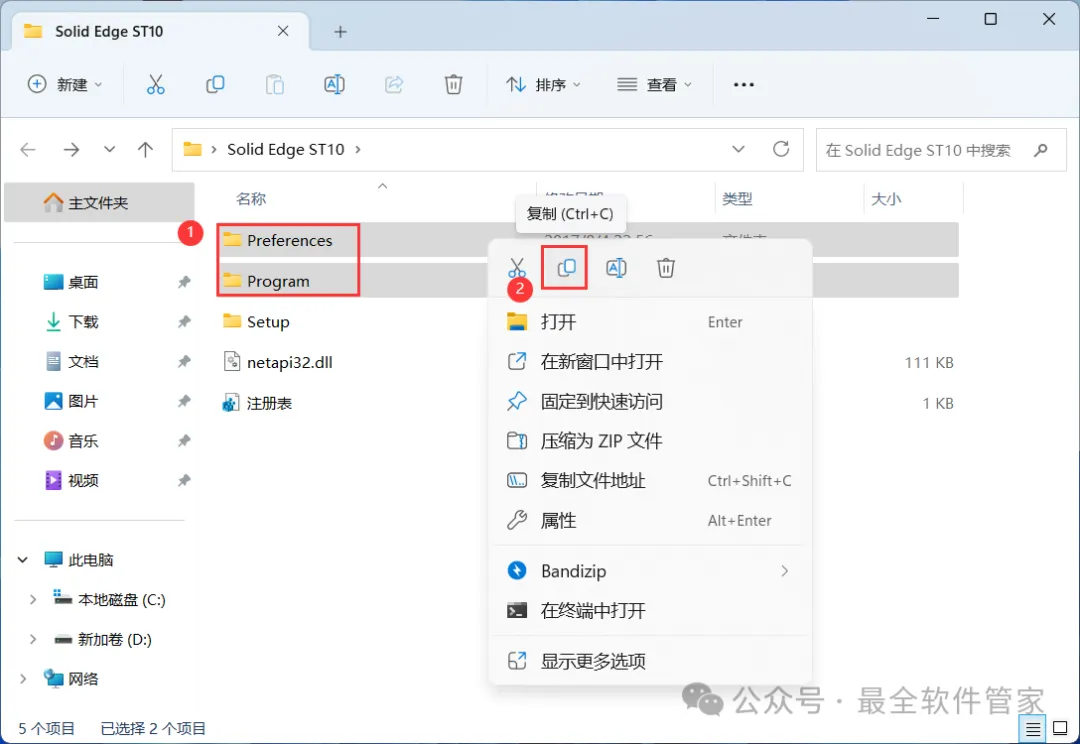
Task: Click the search magnifier icon
Action: pos(1041,149)
